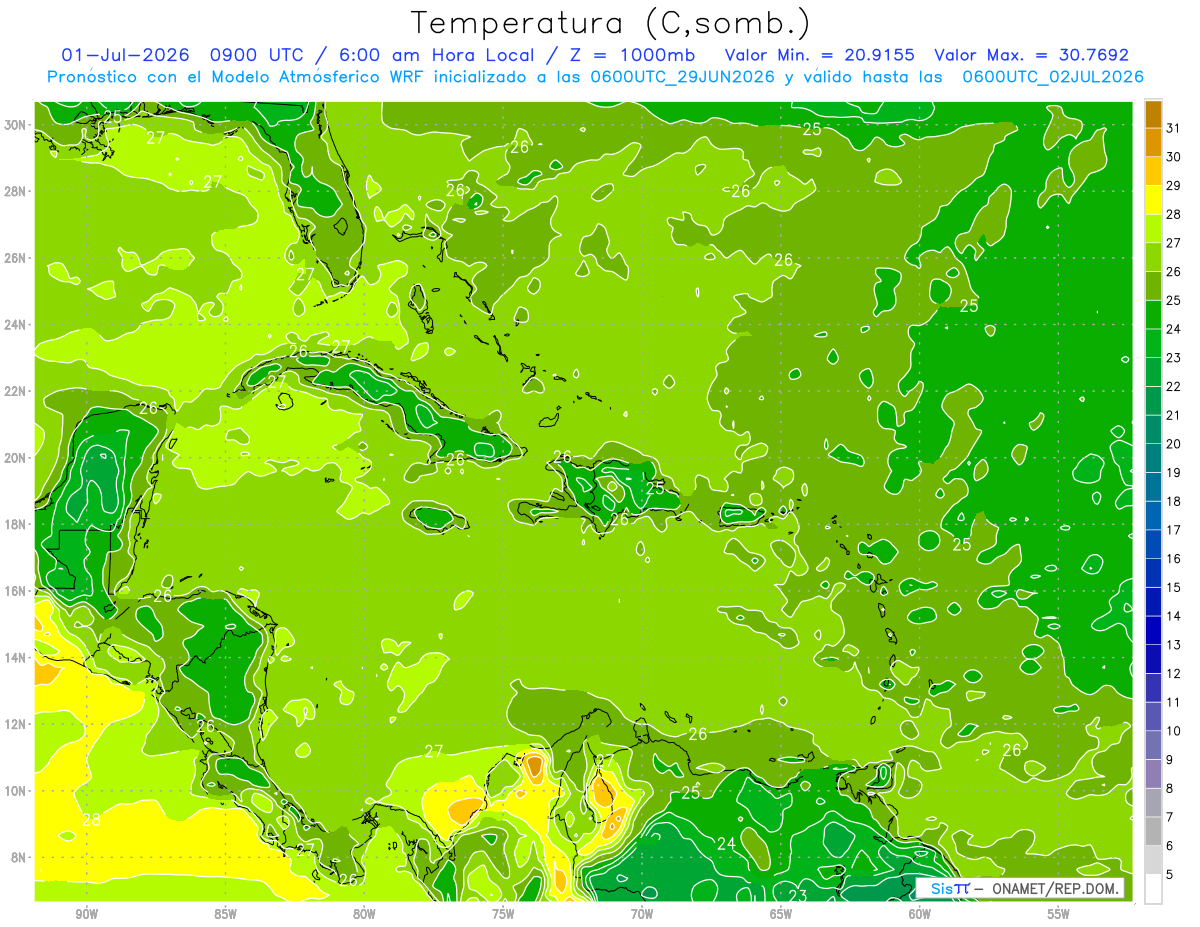Click the 85W longitude axis label

tap(226, 914)
